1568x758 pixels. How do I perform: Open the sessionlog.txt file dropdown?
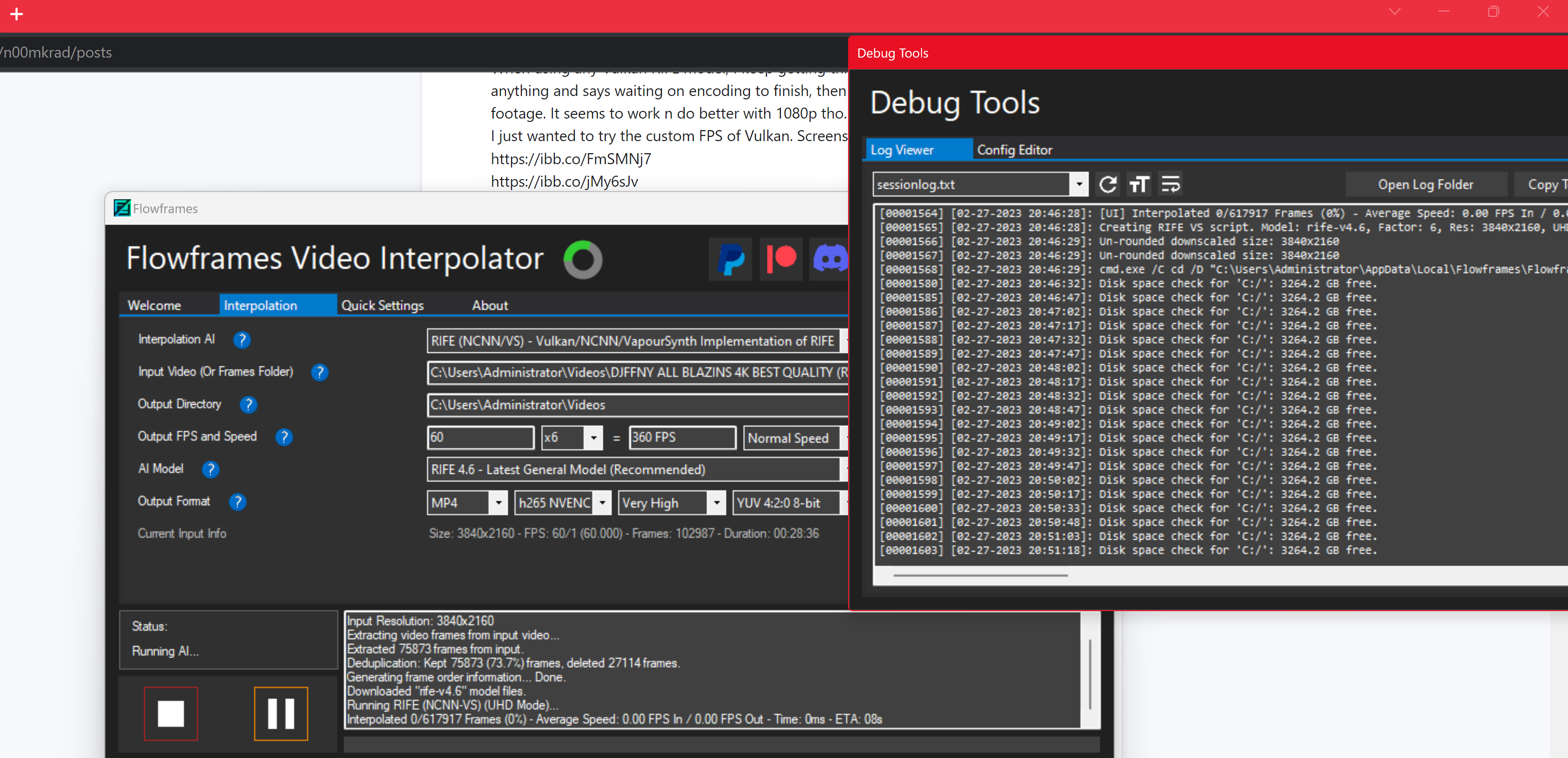1078,184
